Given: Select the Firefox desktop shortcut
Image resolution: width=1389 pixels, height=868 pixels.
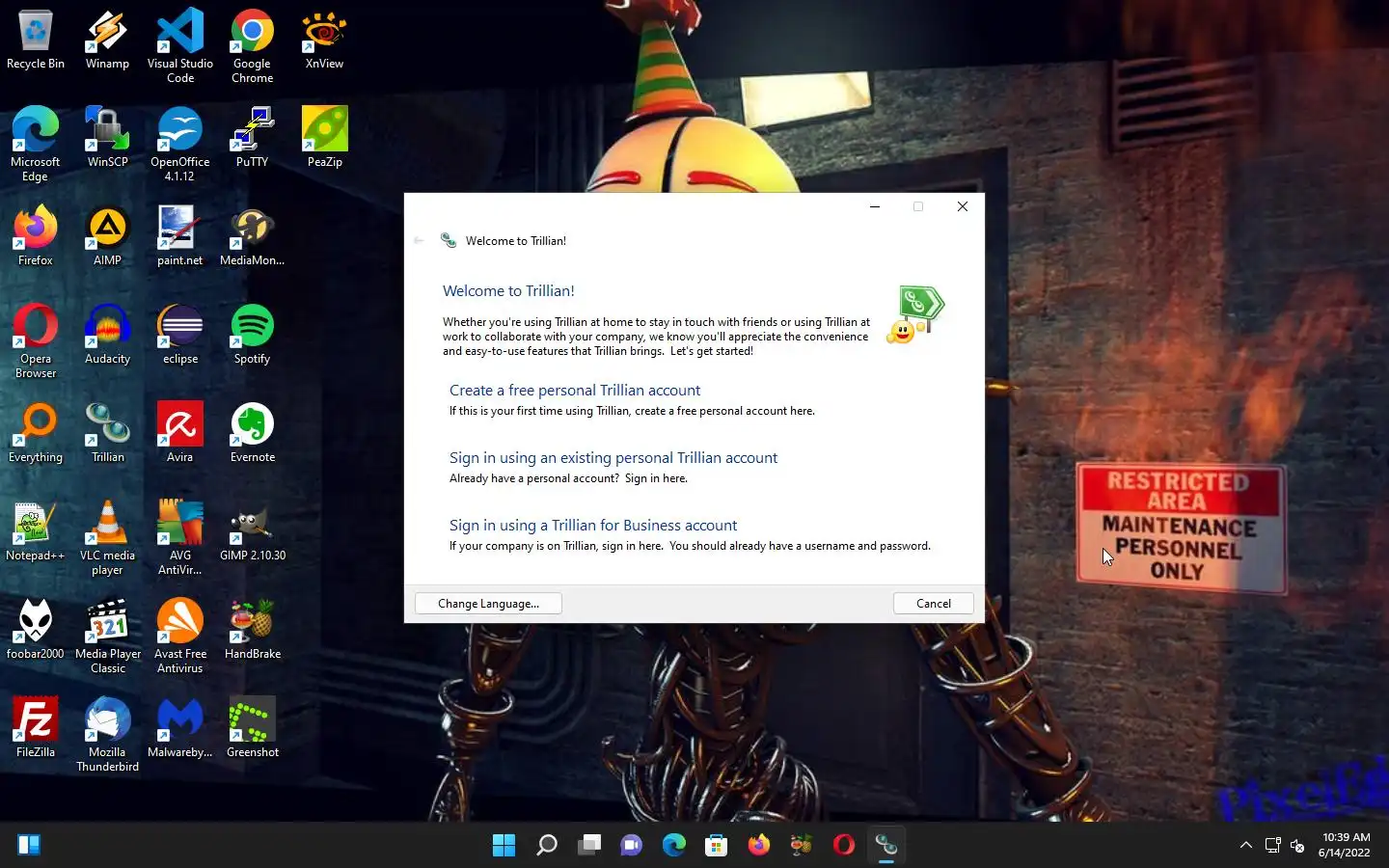Looking at the screenshot, I should (x=36, y=236).
